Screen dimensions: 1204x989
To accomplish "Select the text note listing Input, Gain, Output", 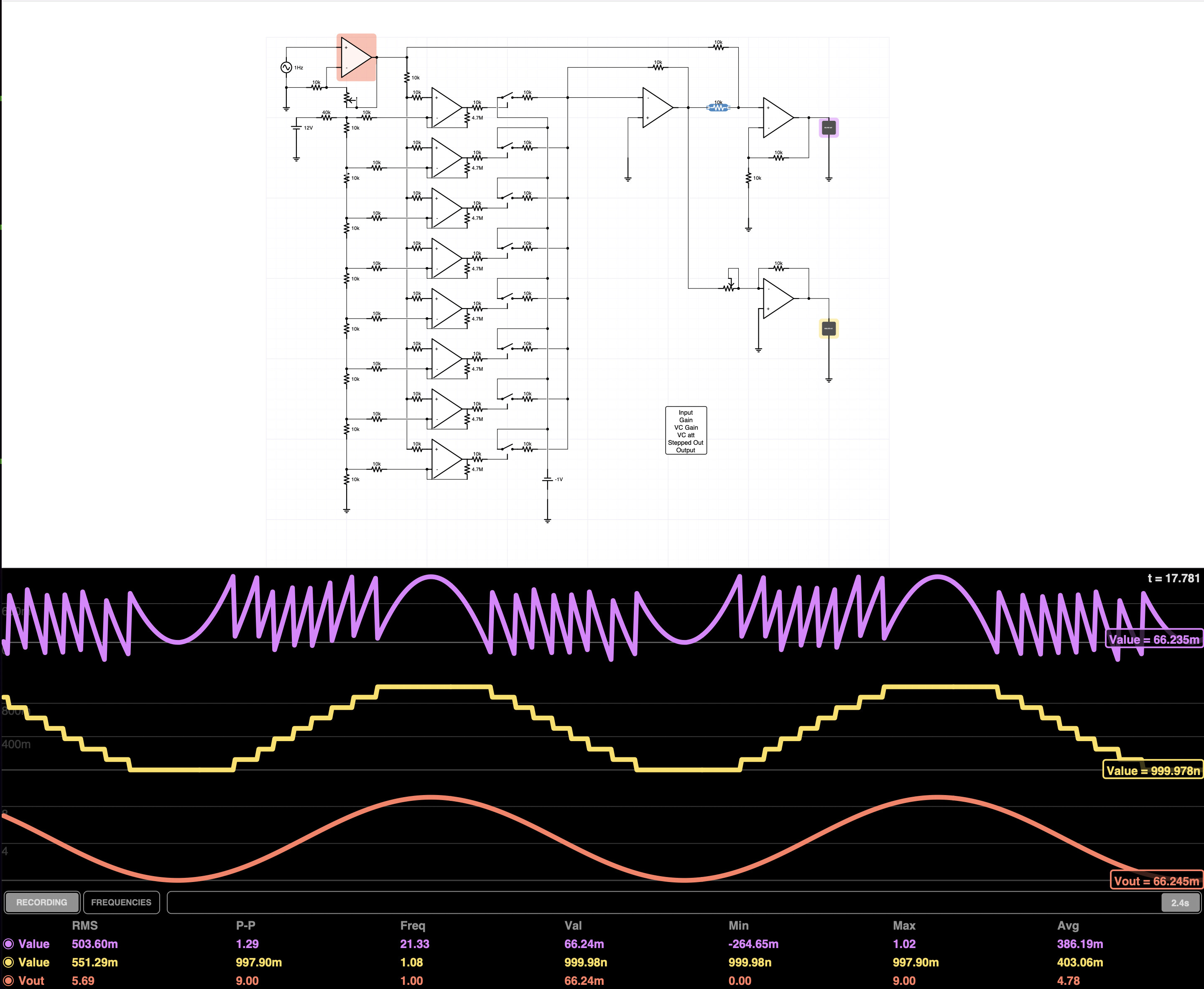I will click(x=686, y=431).
